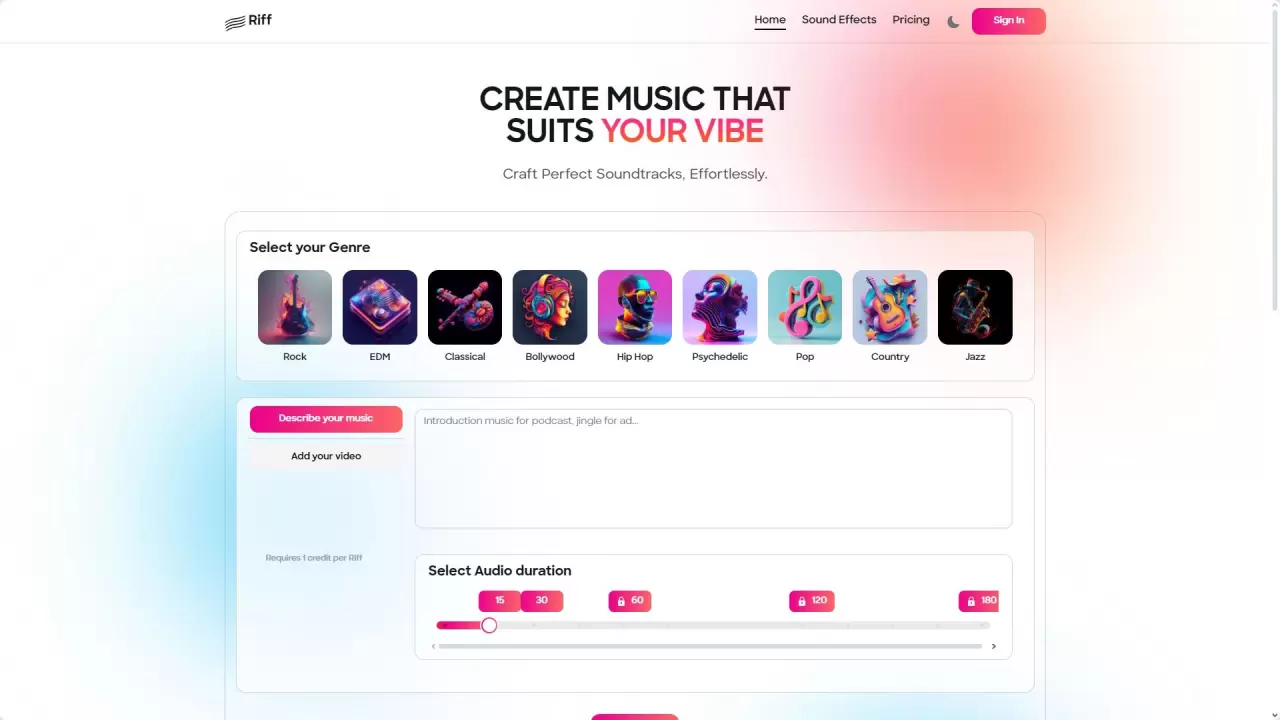The image size is (1280, 720).
Task: Click the audio duration slider handle
Action: pyautogui.click(x=489, y=625)
